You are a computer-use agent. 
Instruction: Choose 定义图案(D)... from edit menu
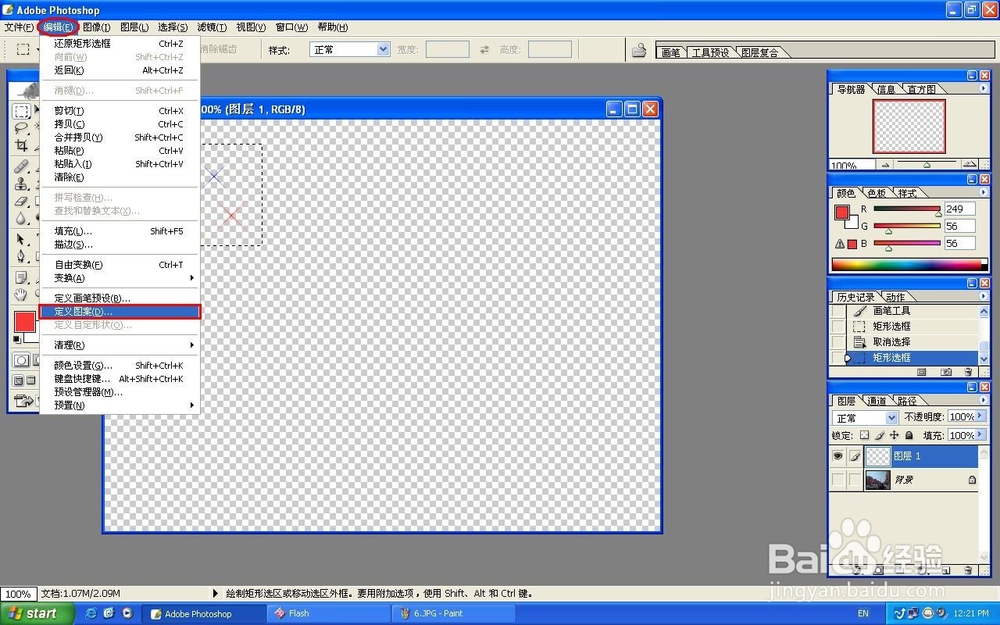pos(120,312)
